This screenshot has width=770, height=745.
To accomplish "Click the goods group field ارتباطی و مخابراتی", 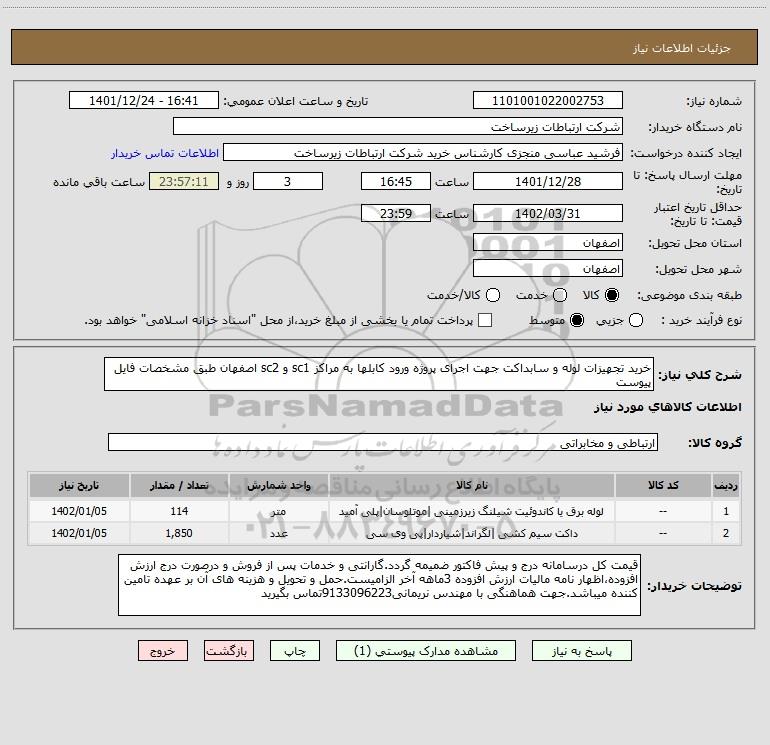I will pos(383,442).
